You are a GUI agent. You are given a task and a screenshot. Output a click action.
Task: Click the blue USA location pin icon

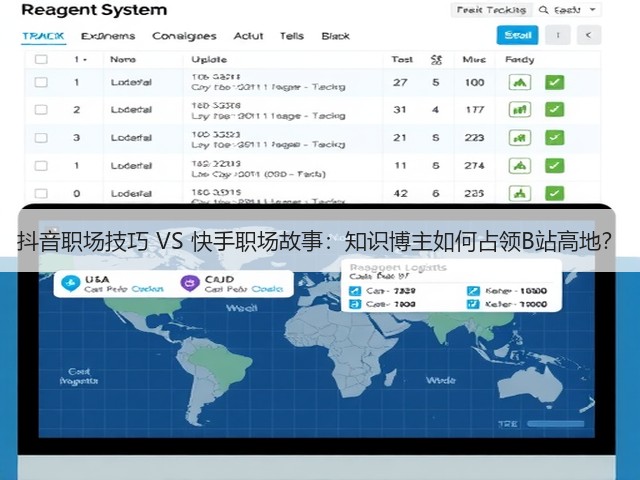point(70,284)
